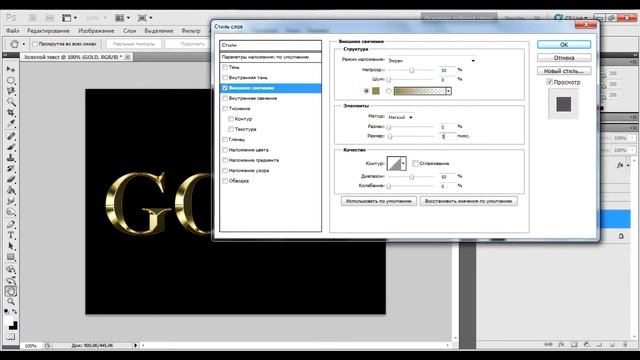The image size is (640, 360).
Task: Enable the Тиснение checkbox
Action: (x=225, y=108)
